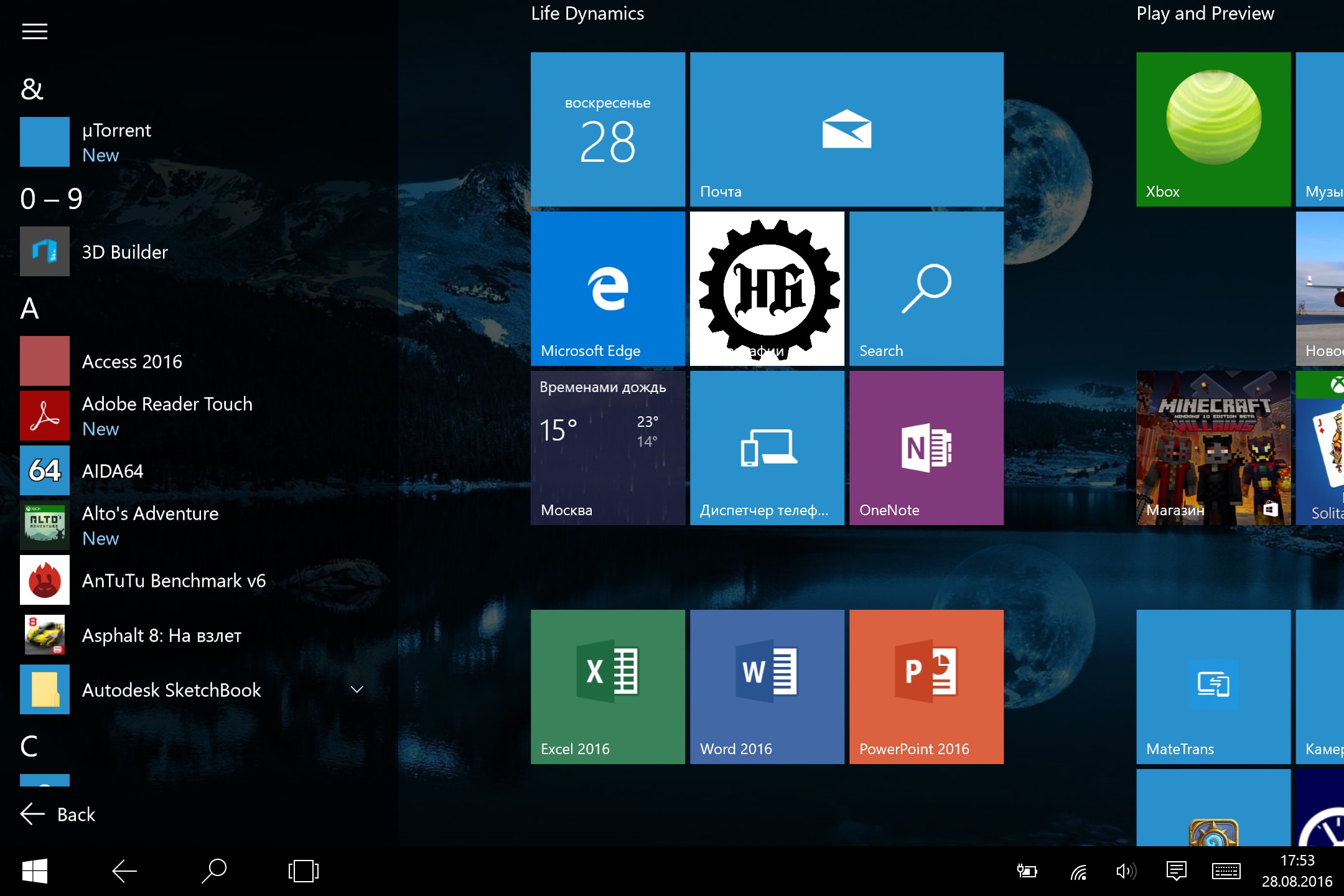This screenshot has height=896, width=1344.
Task: Click Life Dynamics group title
Action: [587, 14]
